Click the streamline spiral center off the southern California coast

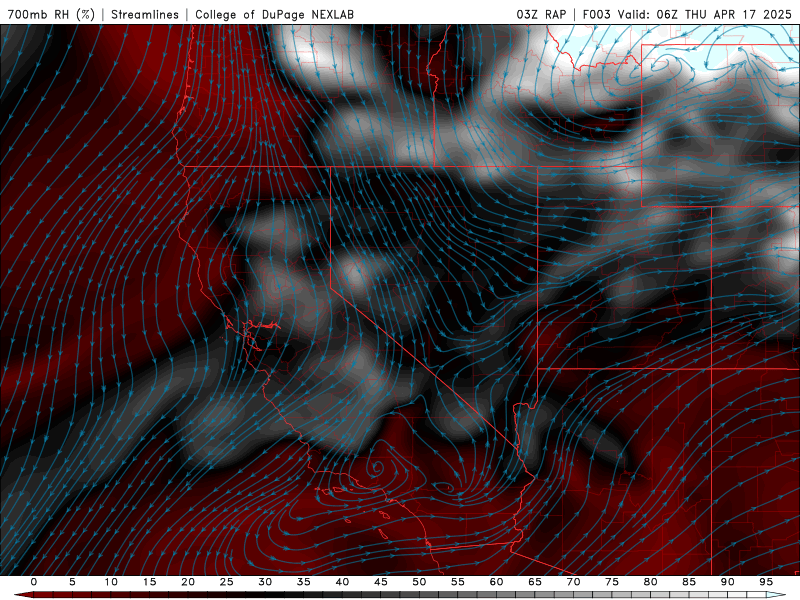pyautogui.click(x=378, y=467)
